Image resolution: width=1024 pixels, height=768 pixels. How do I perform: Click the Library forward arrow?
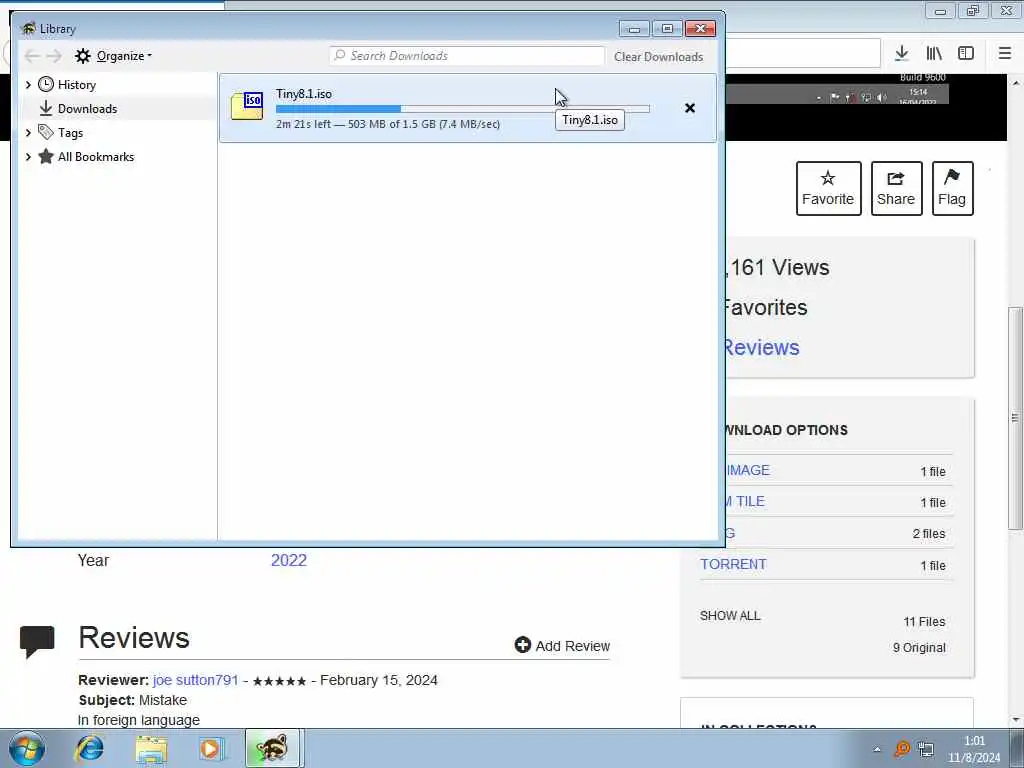pos(54,56)
